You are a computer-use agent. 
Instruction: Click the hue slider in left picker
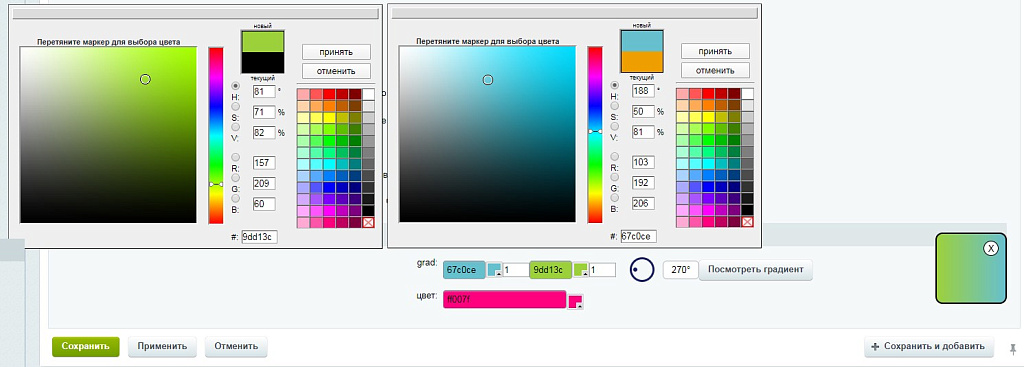point(216,135)
